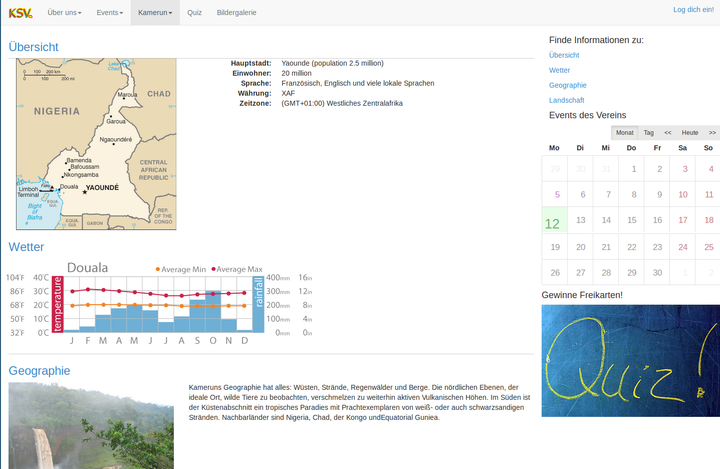
Task: Advance calendar with >> button
Action: click(x=712, y=132)
